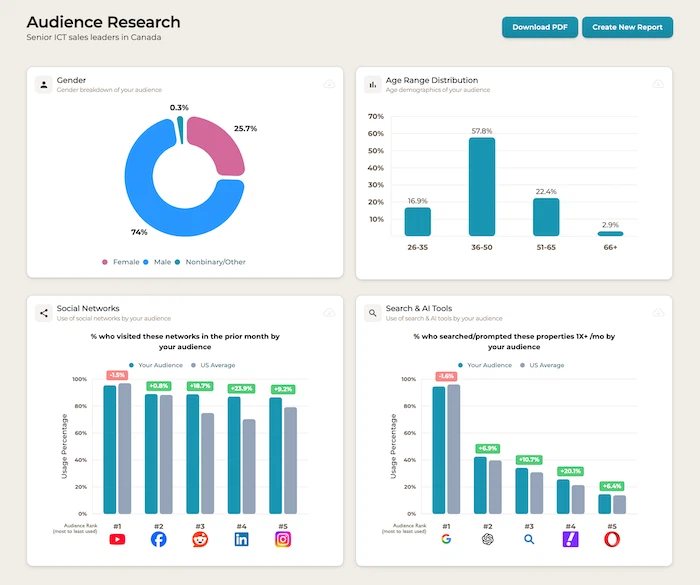Click the Facebook icon in Social Networks
The image size is (700, 585).
(158, 539)
